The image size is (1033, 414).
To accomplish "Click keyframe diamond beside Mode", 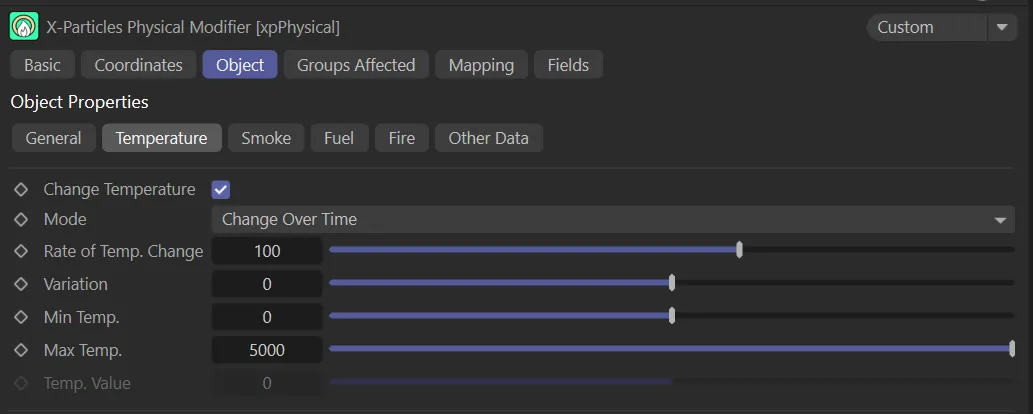I will coord(20,219).
